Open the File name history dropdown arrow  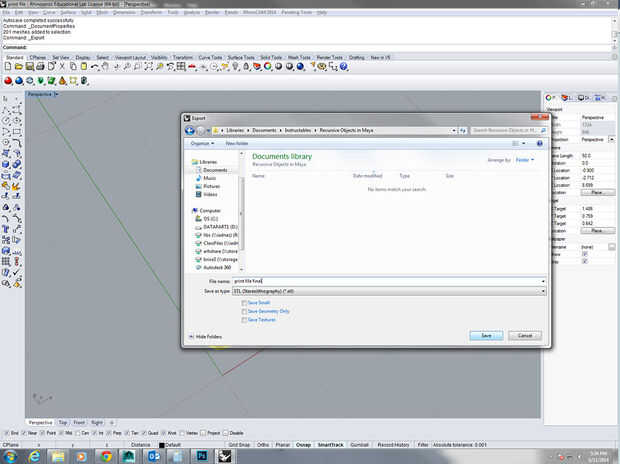[x=543, y=281]
